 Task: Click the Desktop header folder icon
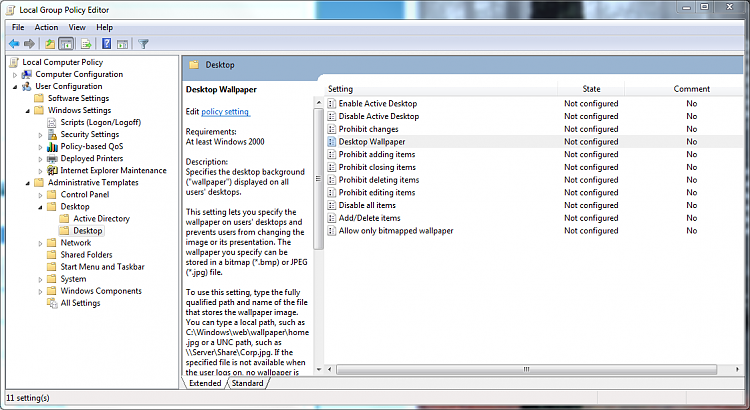pos(194,65)
